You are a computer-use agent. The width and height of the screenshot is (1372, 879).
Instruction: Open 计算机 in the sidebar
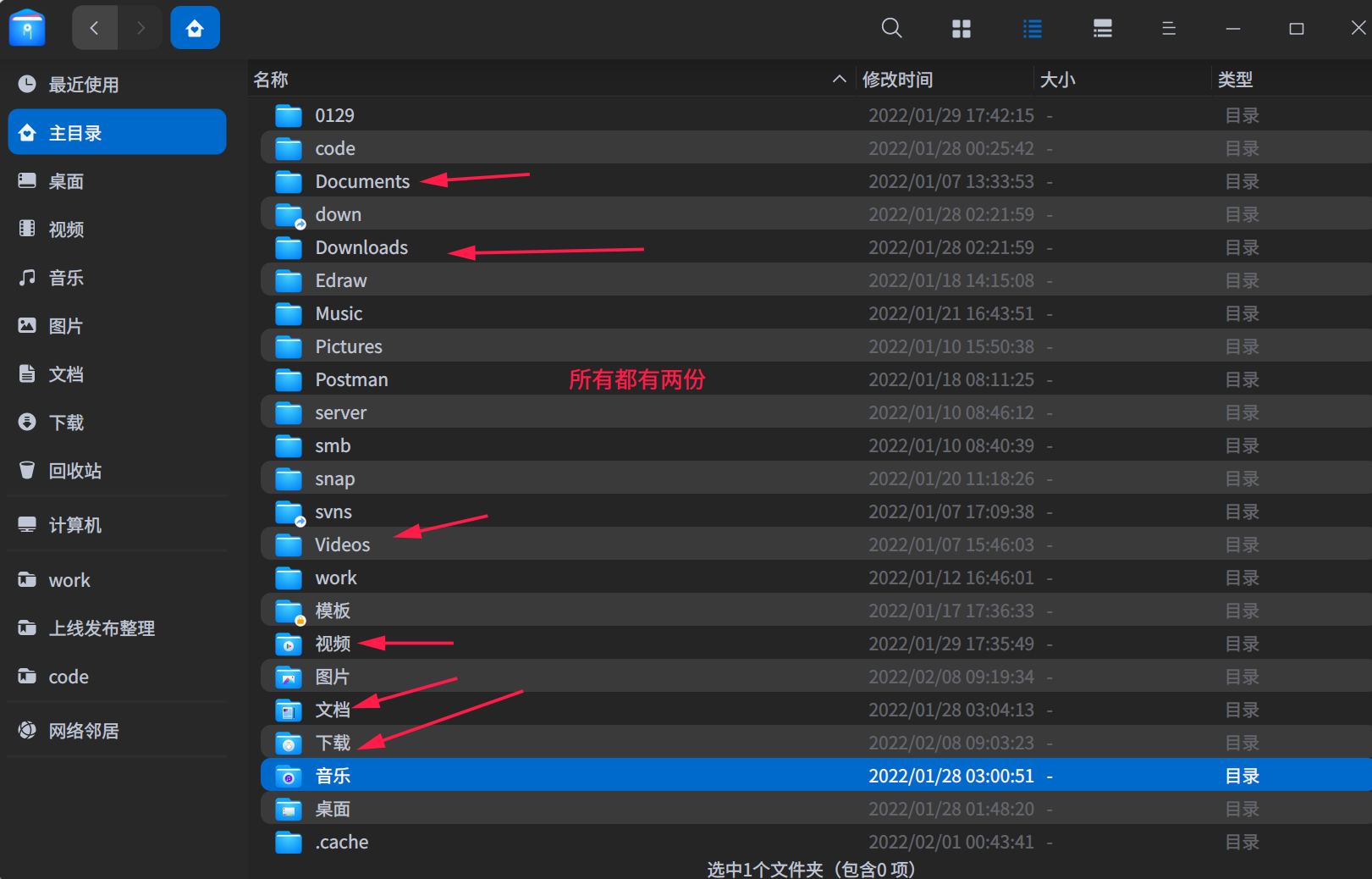(117, 525)
